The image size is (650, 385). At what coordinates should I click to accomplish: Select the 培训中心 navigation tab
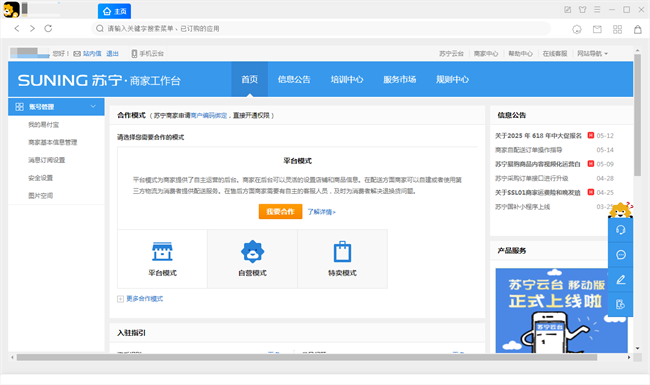coord(347,79)
